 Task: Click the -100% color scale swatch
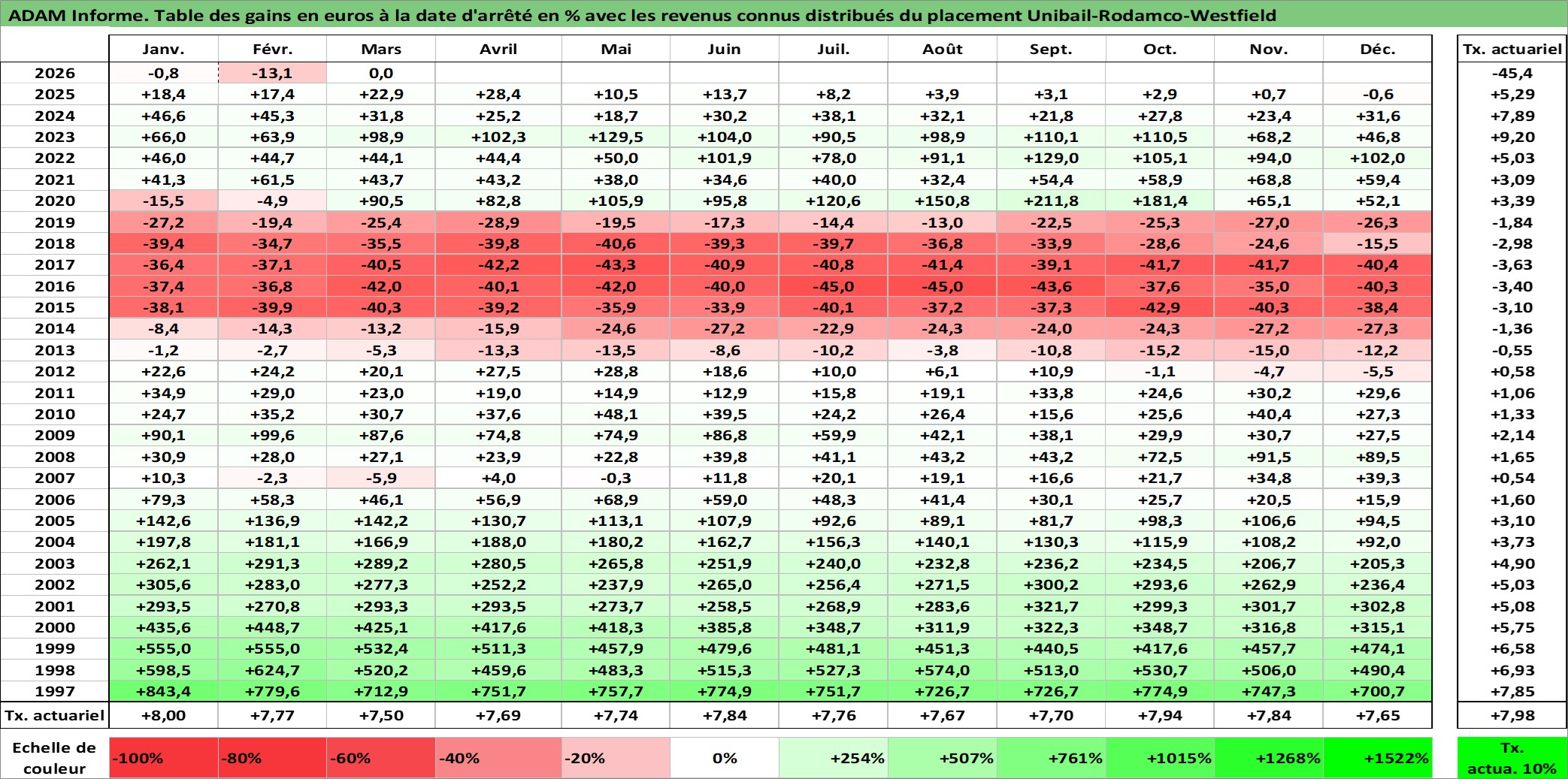point(163,758)
